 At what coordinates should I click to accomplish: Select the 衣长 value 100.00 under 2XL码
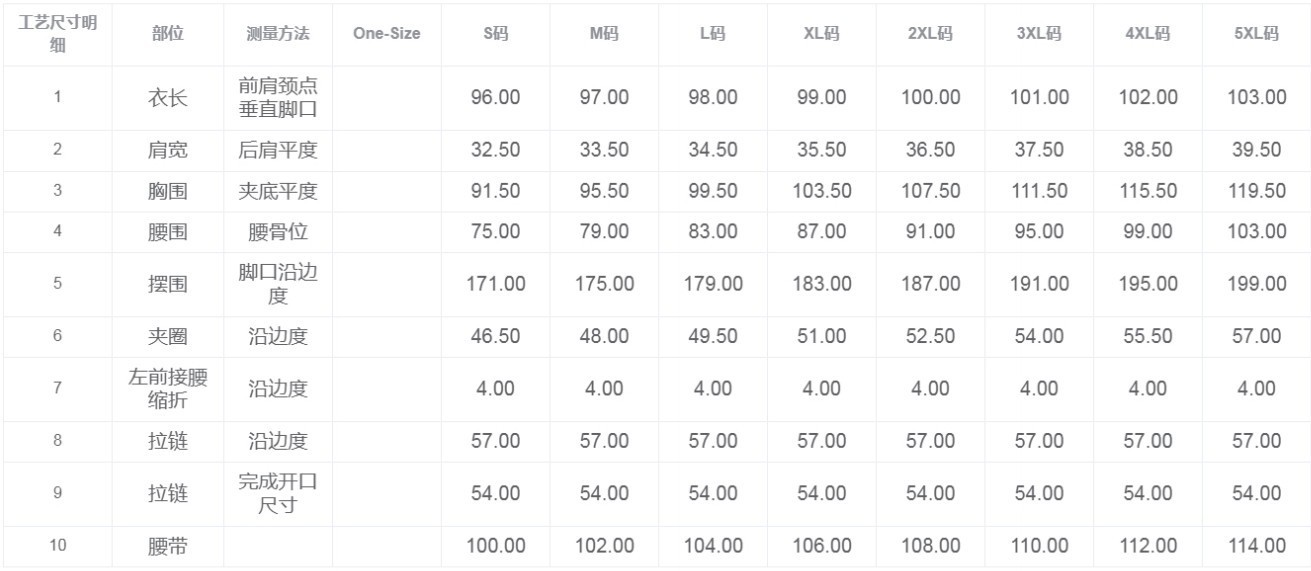tap(930, 97)
